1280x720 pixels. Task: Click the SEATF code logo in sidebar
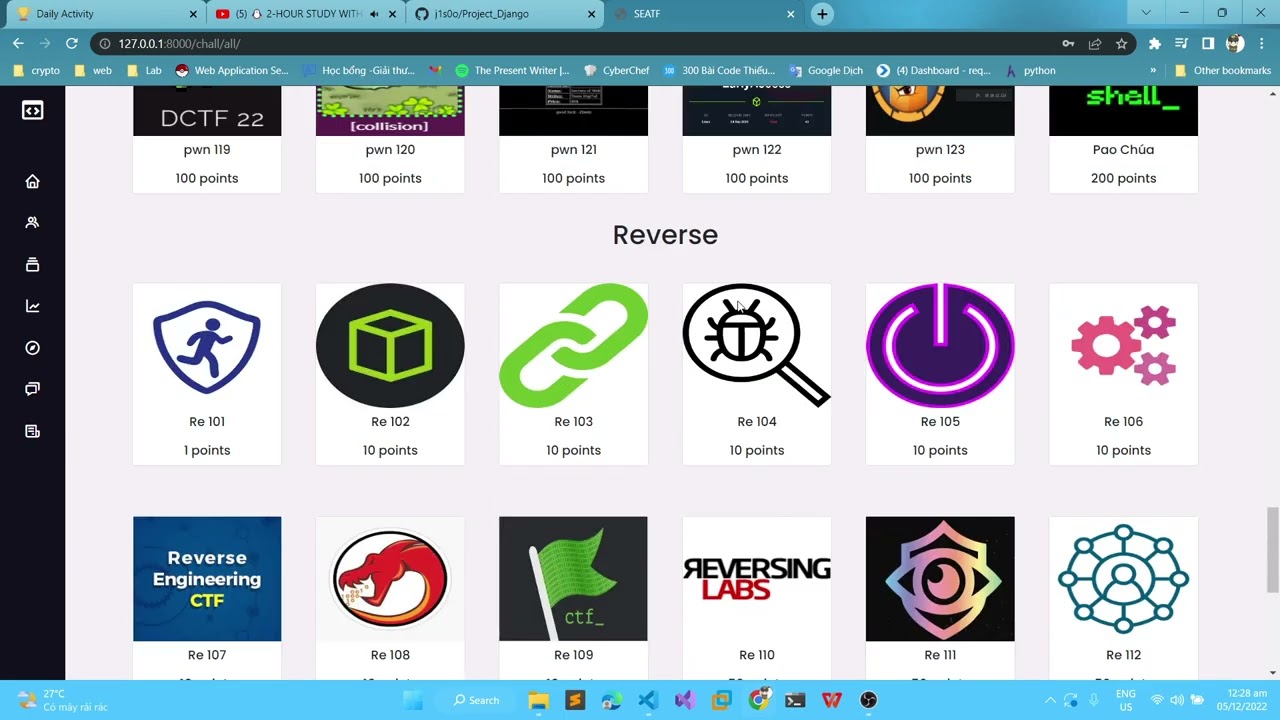[32, 110]
